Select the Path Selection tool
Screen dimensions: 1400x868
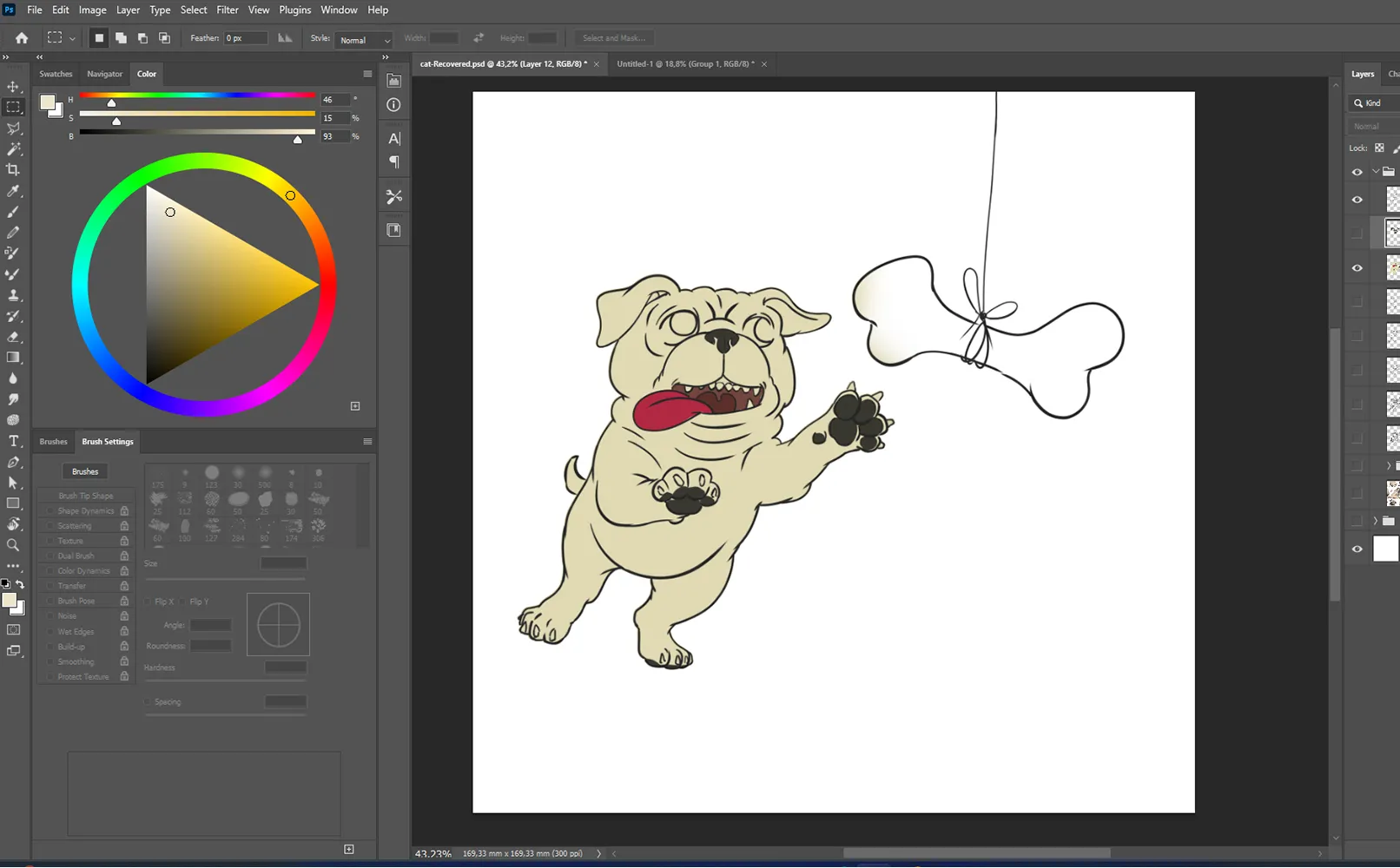[x=13, y=483]
